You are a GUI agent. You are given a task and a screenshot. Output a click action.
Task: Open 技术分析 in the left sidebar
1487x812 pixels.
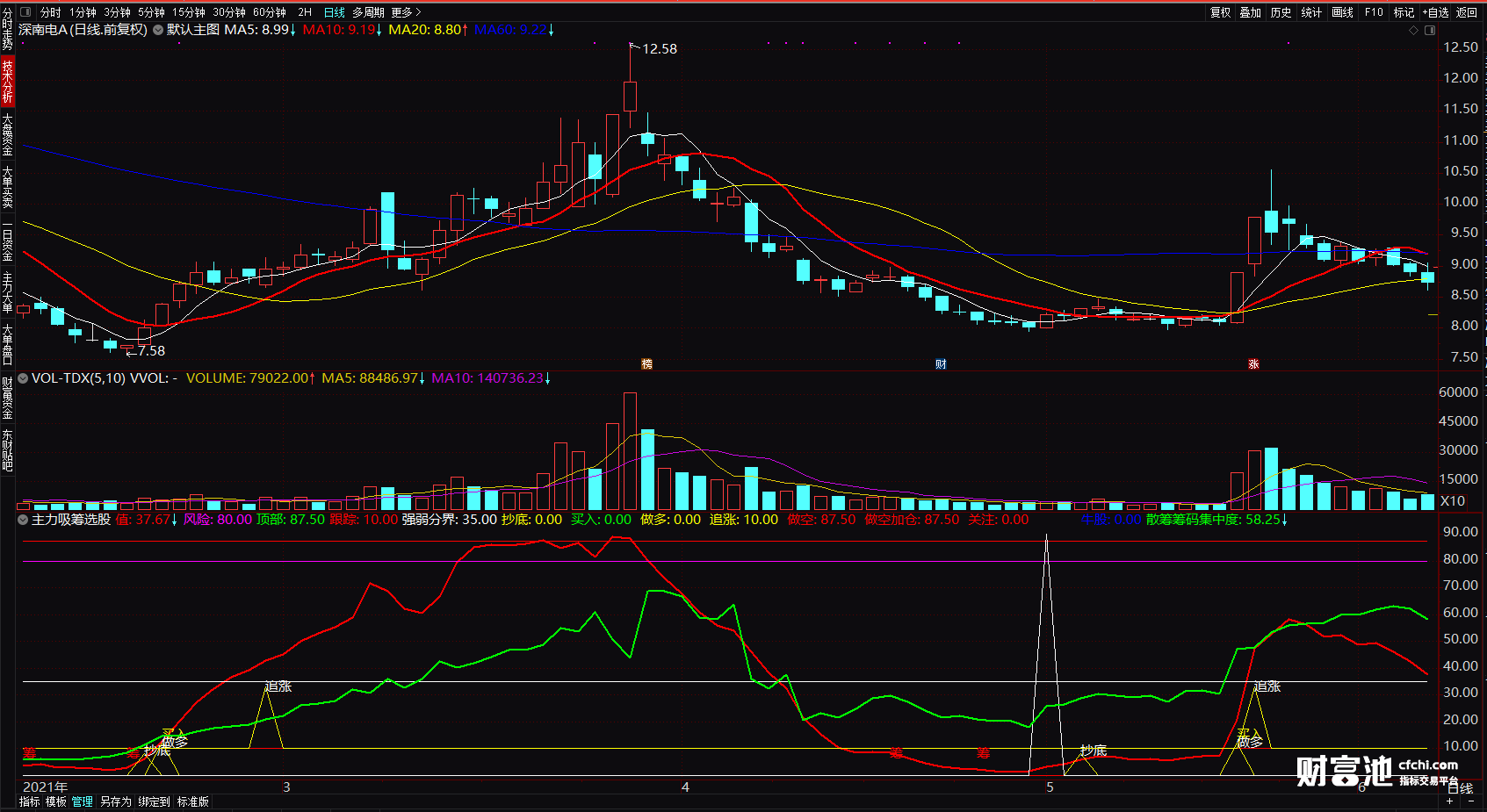pos(7,82)
